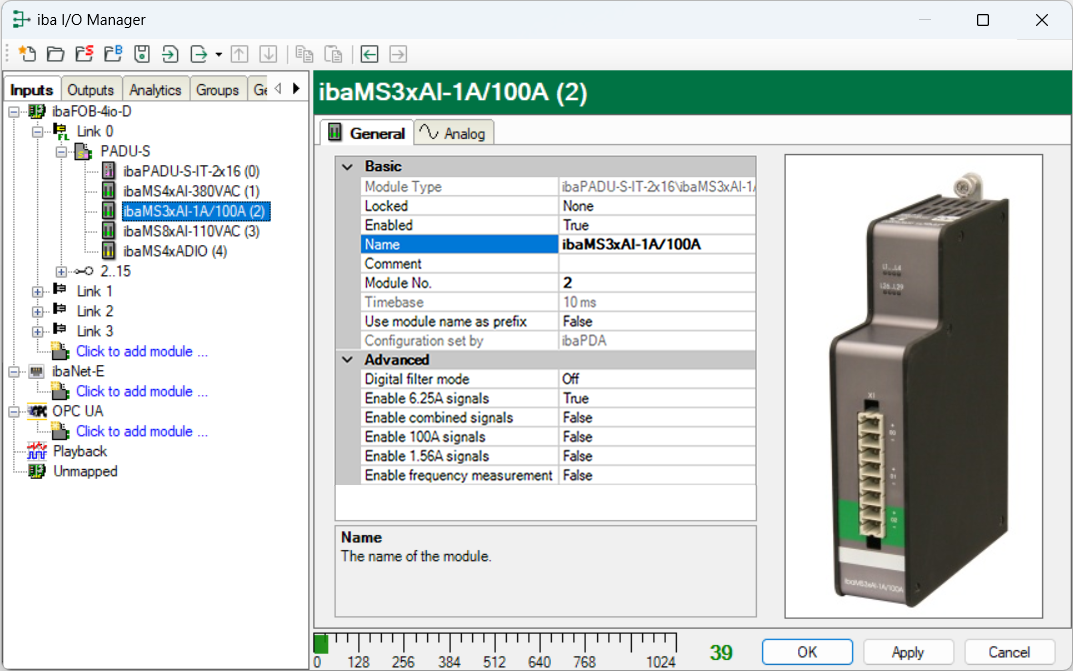Toggle Enable frequency measurement value
Viewport: 1073px width, 671px height.
[x=656, y=476]
